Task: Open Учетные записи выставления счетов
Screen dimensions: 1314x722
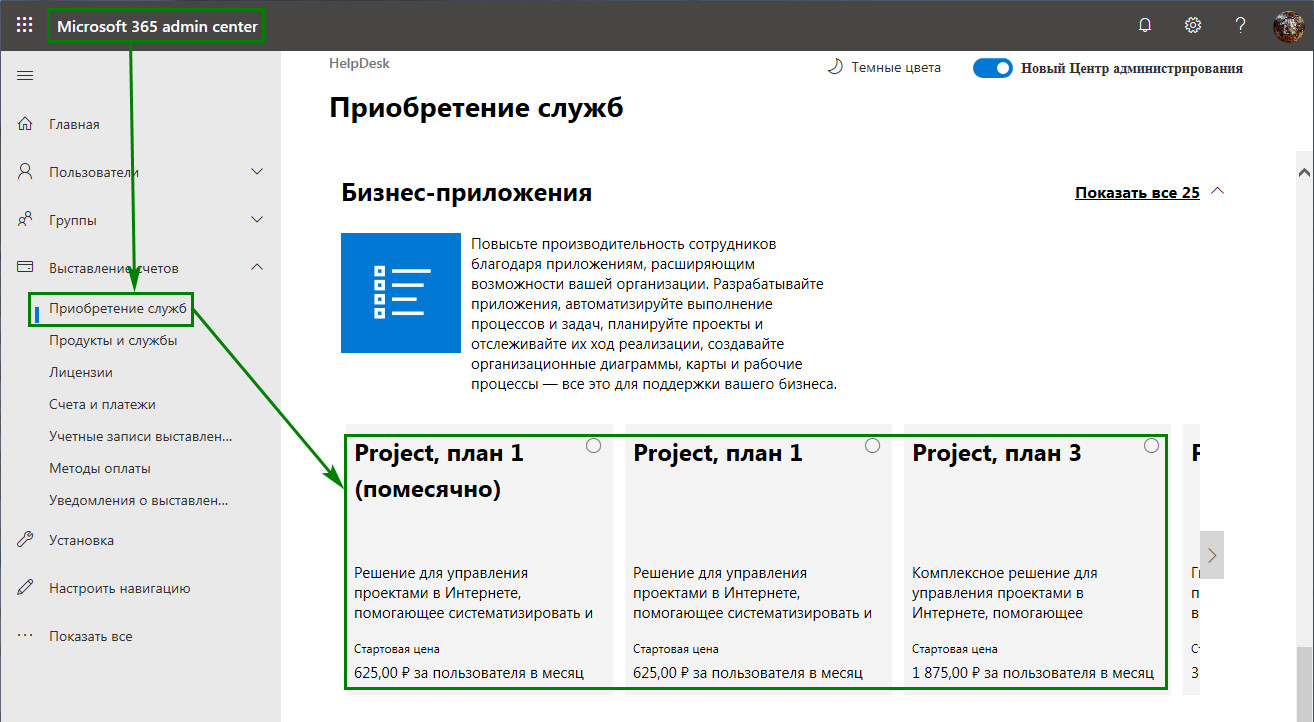Action: (x=141, y=436)
